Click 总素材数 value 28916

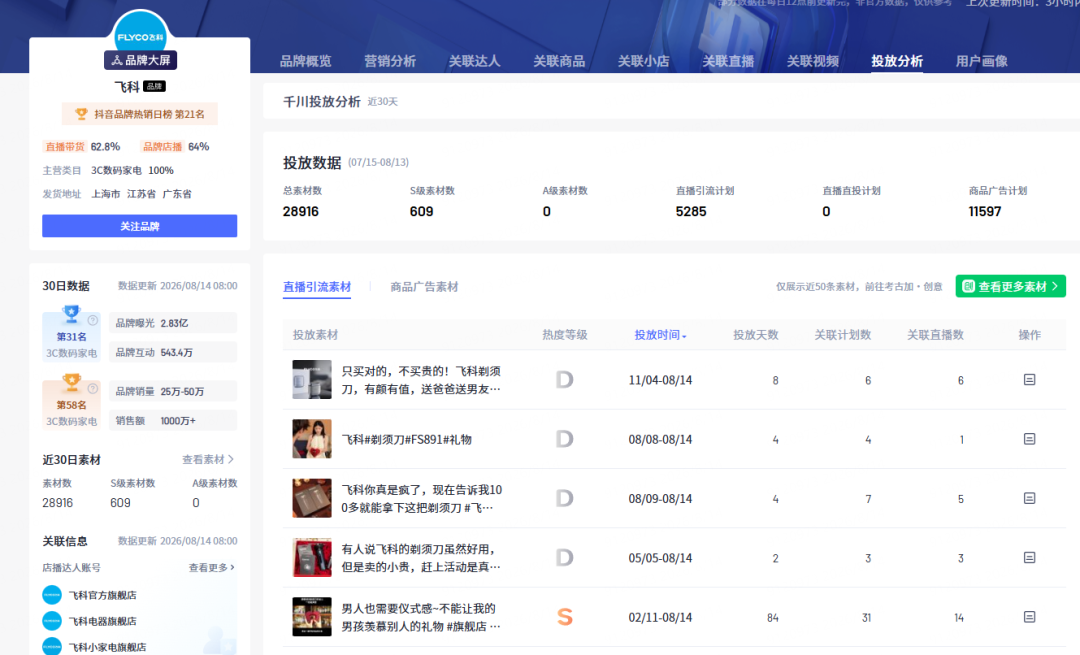301,211
